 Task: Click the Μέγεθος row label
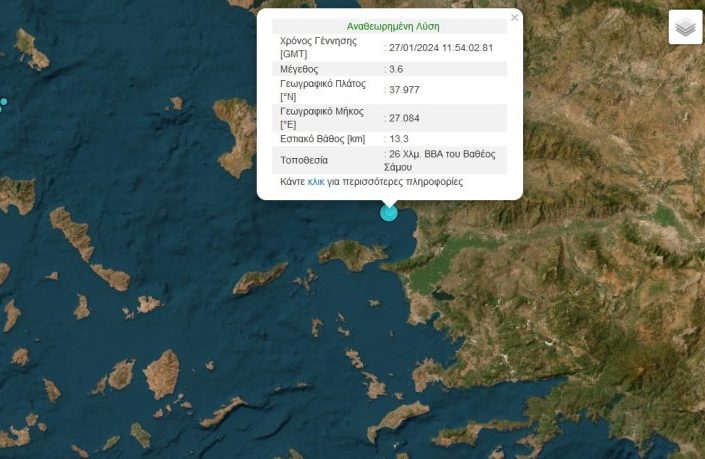point(300,69)
